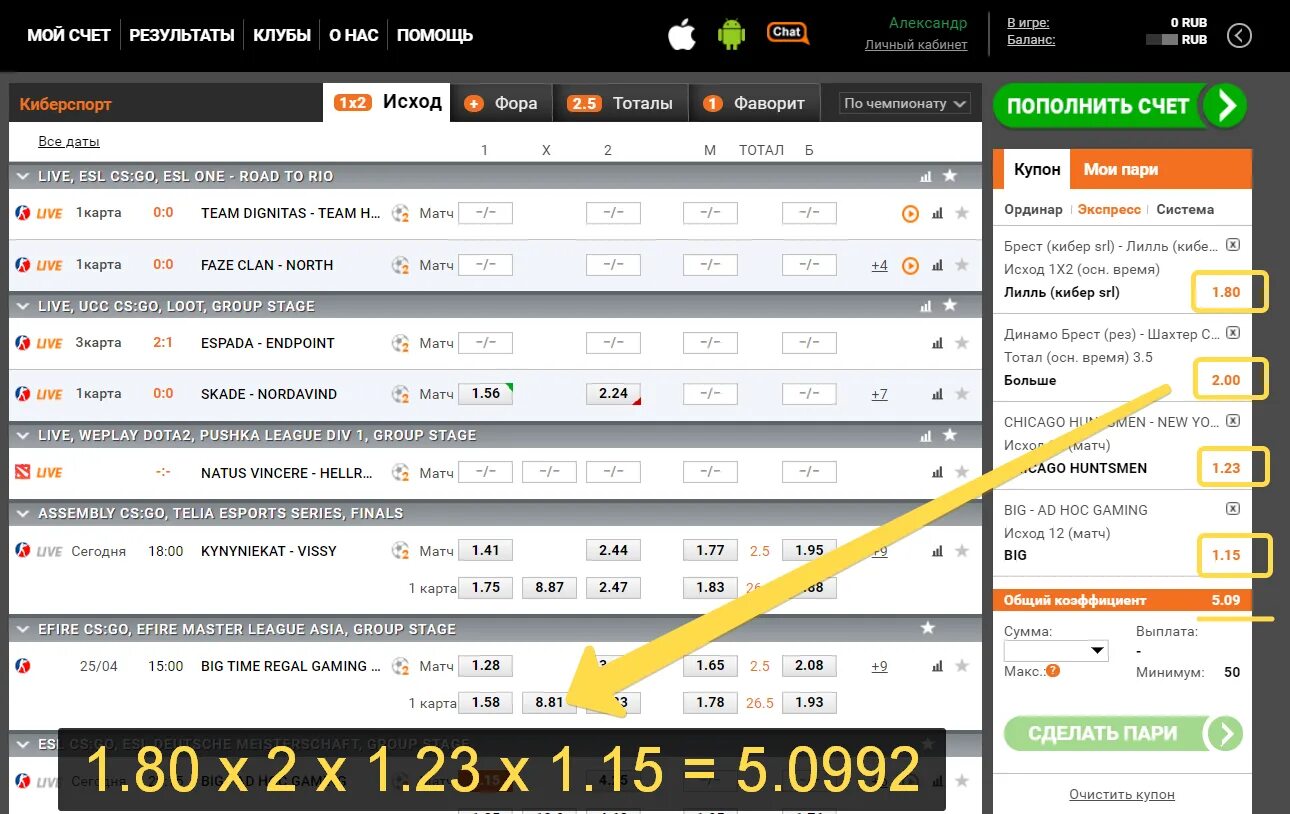The height and width of the screenshot is (814, 1290).
Task: Open statistics for ESPADA - ENDPOINT
Action: [x=937, y=343]
